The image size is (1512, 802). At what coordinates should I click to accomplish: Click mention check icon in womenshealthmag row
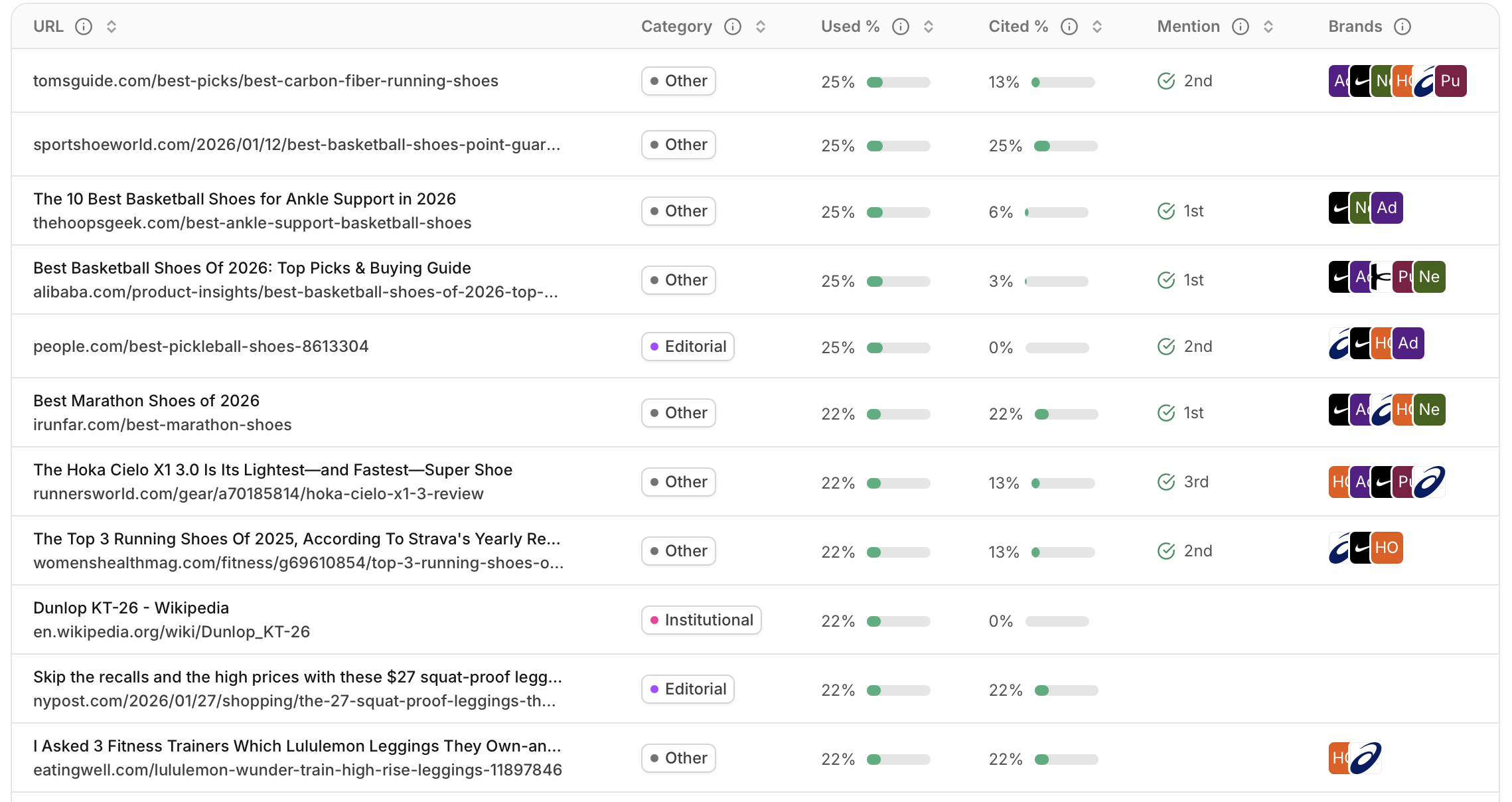(x=1166, y=551)
